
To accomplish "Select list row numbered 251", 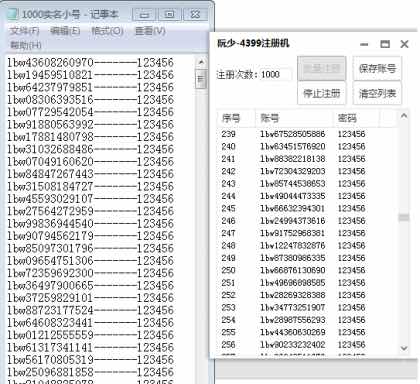I will click(x=307, y=283).
